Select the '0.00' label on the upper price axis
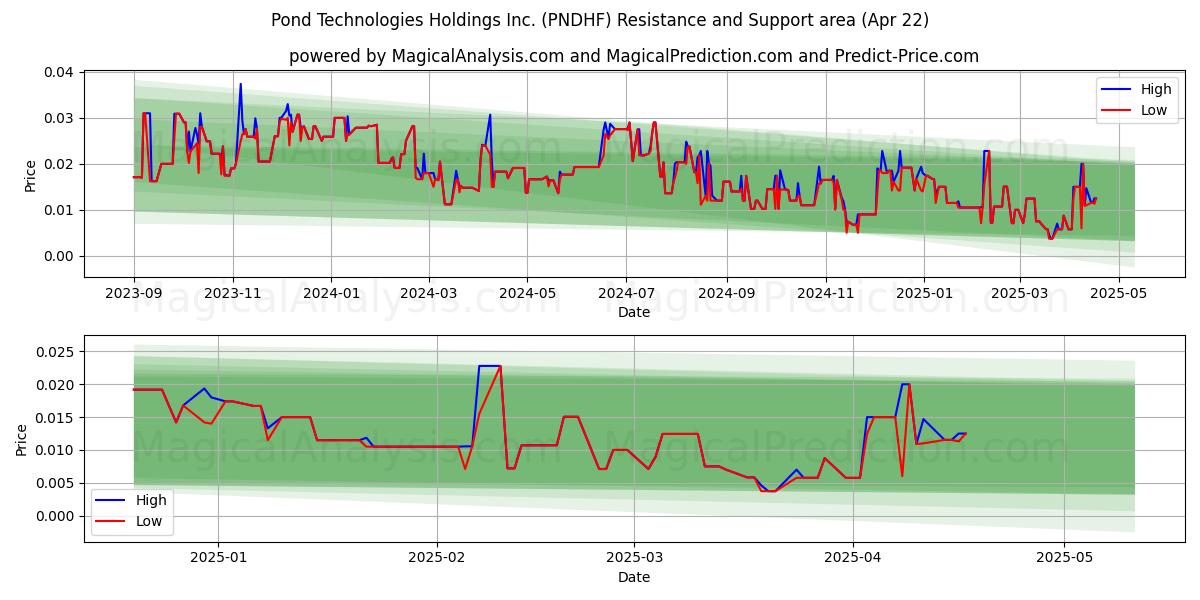This screenshot has height=600, width=1200. coord(60,256)
